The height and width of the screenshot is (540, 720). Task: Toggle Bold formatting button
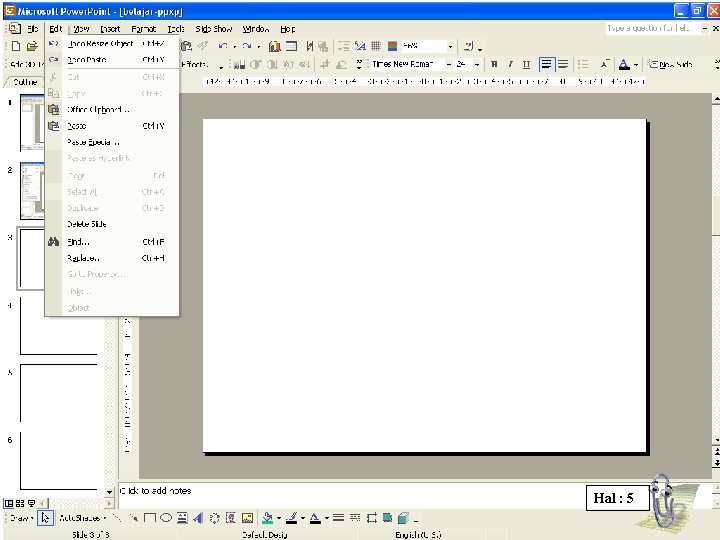tap(494, 64)
